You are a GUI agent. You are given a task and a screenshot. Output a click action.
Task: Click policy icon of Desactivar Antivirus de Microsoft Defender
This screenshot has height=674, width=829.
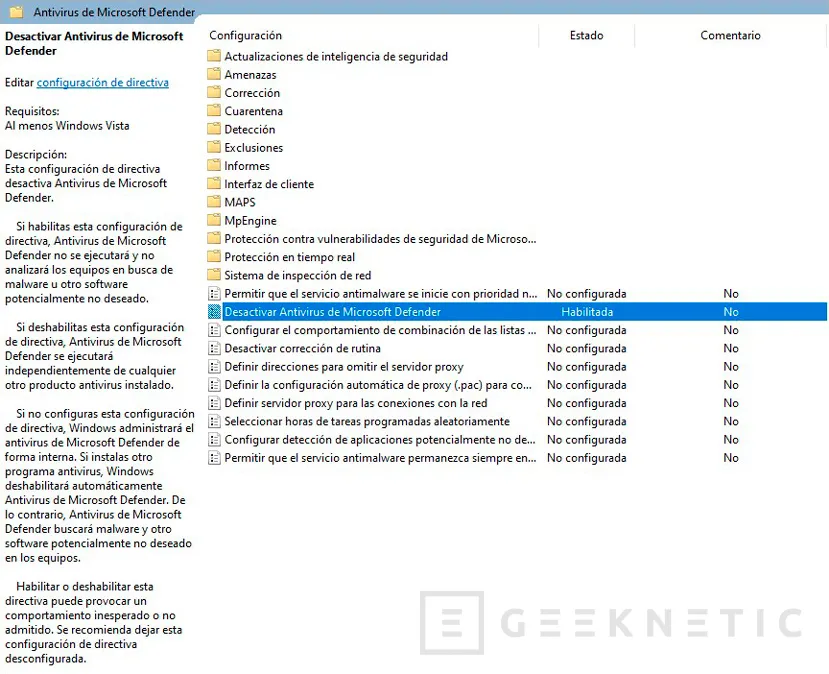214,312
